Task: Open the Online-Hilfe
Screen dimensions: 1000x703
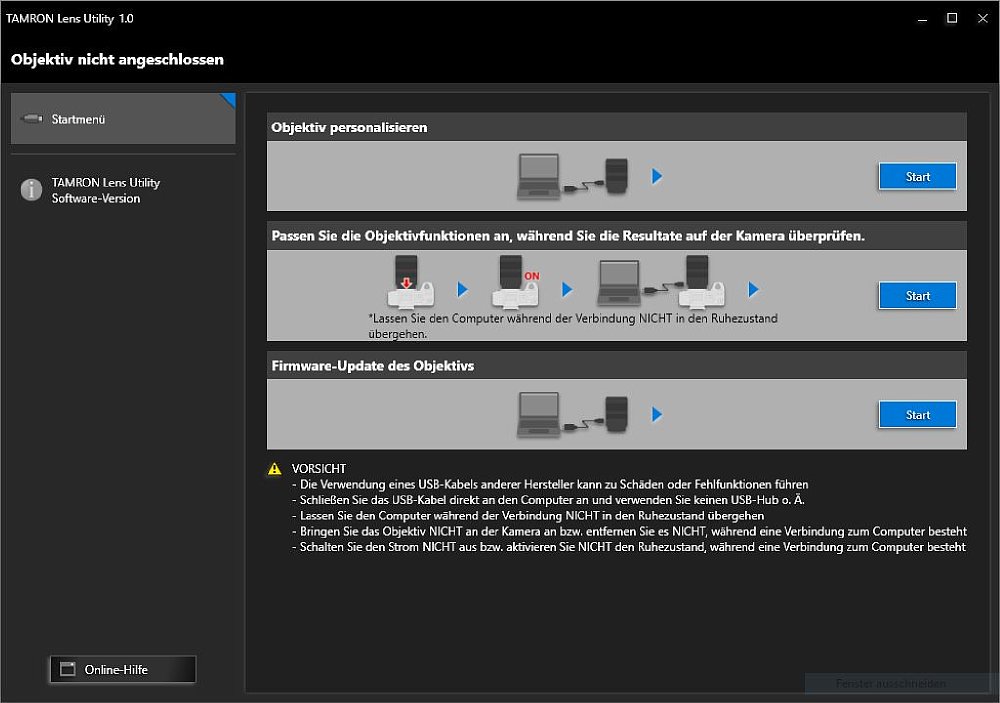Action: 122,669
